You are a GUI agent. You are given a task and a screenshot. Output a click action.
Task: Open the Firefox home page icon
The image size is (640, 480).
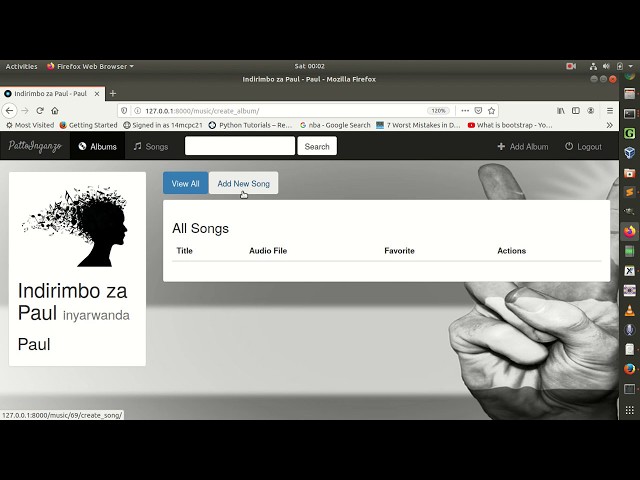55,111
